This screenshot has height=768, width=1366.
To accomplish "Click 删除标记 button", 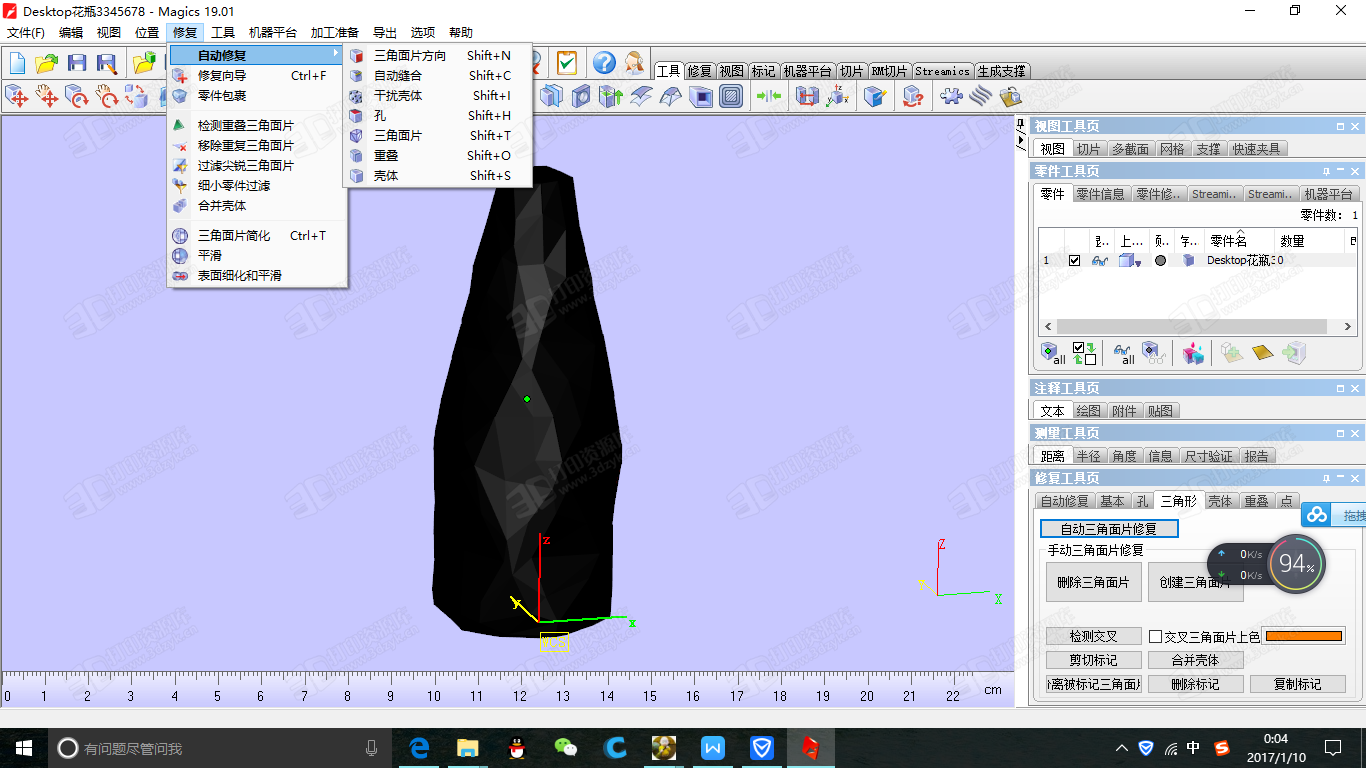I will (x=1195, y=684).
